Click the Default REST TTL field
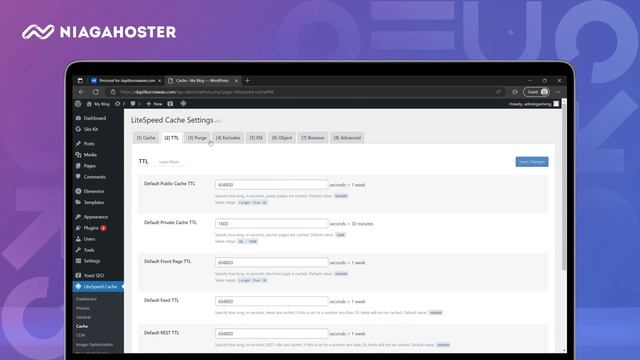640x360 pixels. pyautogui.click(x=271, y=333)
